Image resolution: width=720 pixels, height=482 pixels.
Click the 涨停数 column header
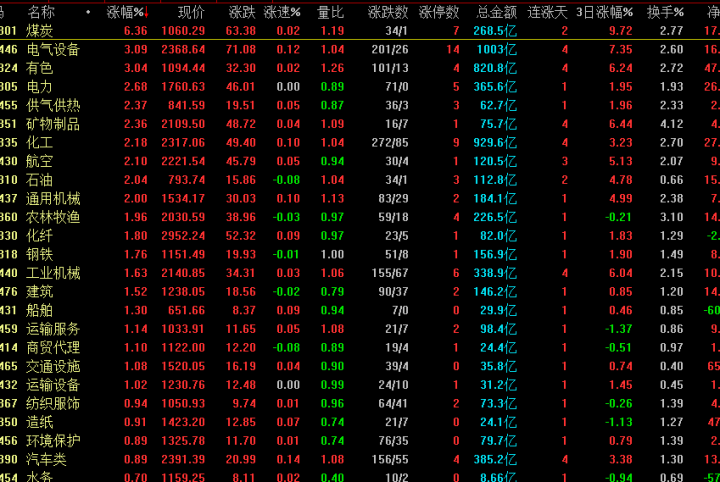tap(439, 13)
